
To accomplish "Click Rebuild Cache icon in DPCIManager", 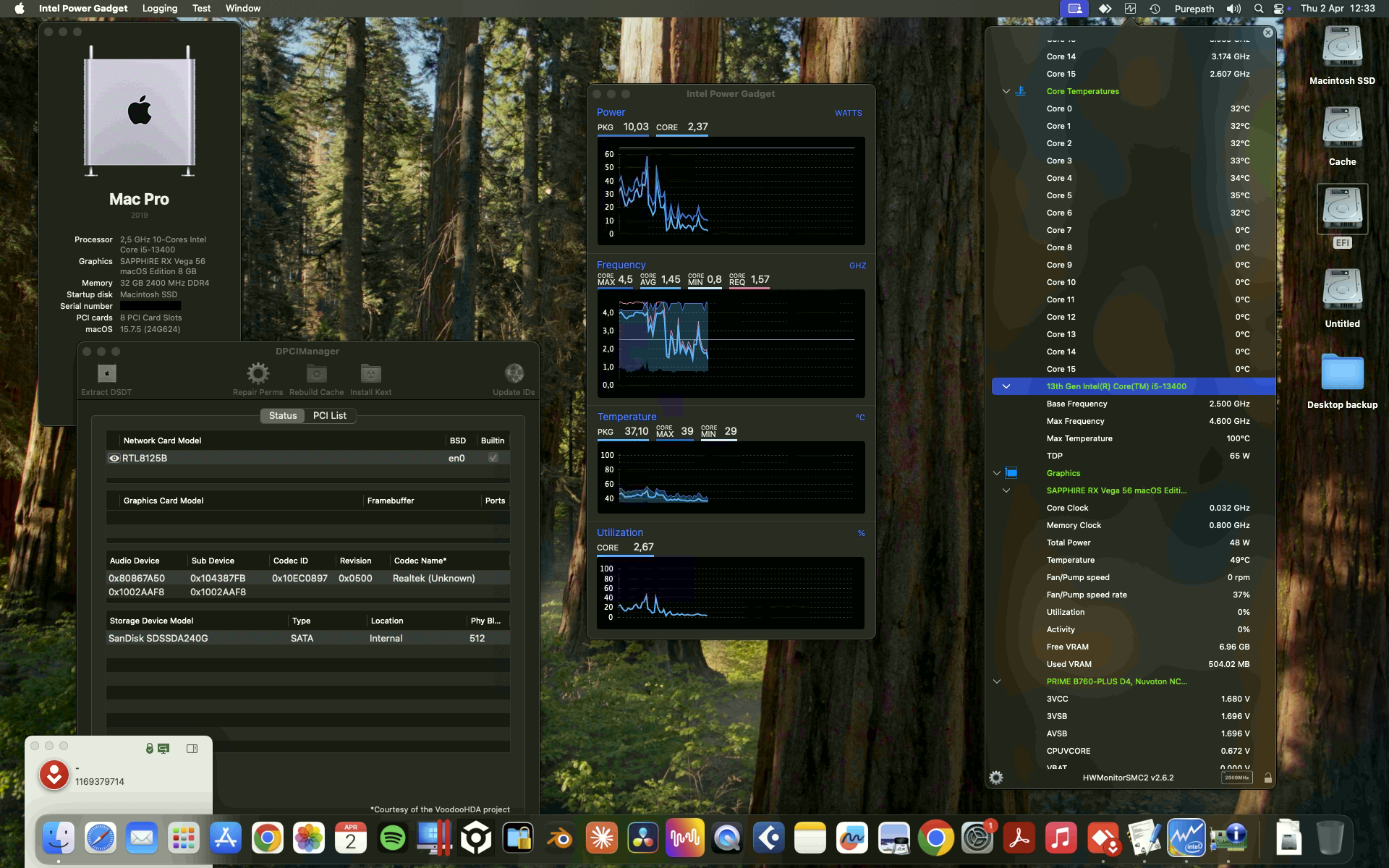I will coord(316,373).
